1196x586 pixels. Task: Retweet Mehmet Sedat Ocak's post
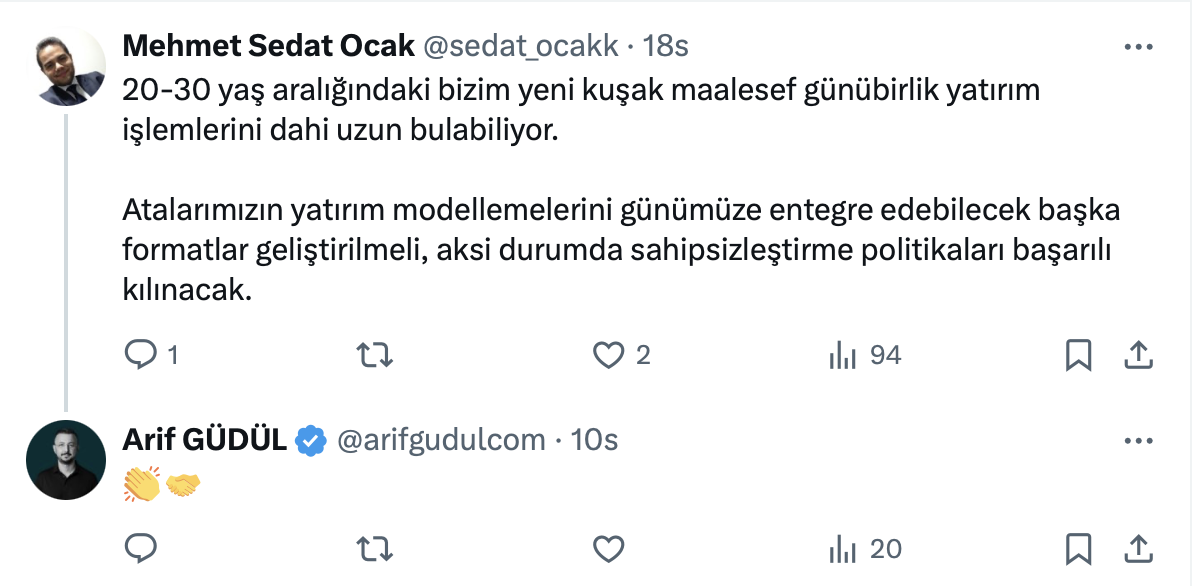pyautogui.click(x=374, y=355)
